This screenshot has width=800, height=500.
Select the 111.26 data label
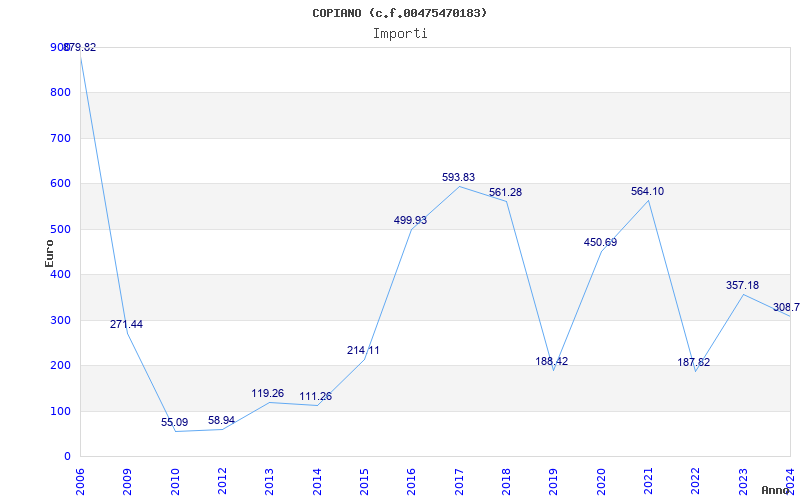point(315,396)
